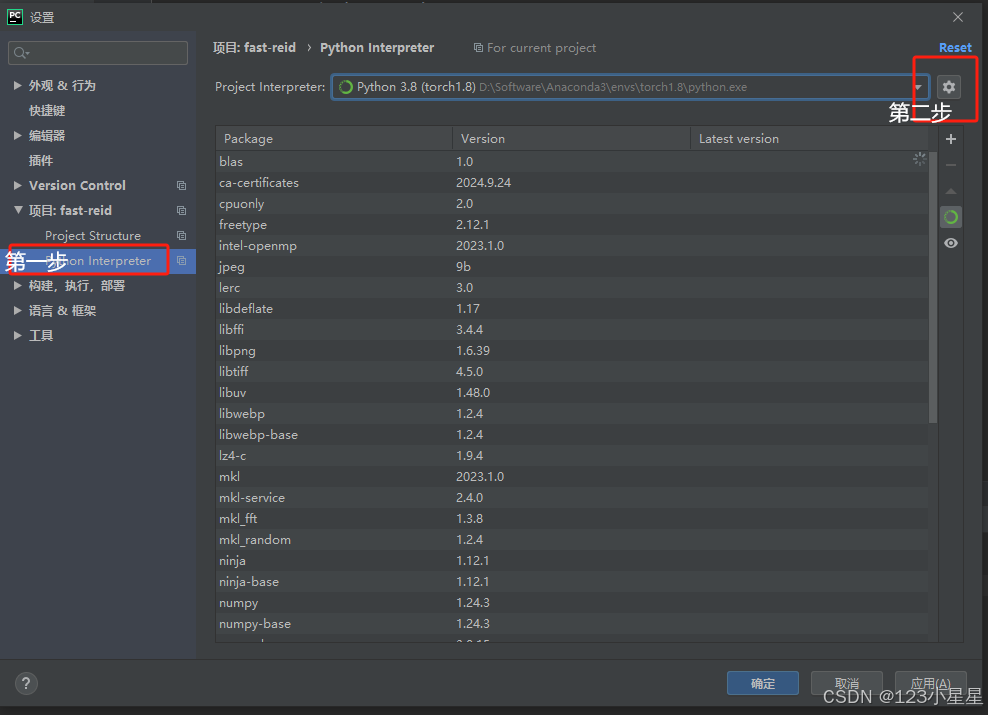The height and width of the screenshot is (715, 988).
Task: Click the upgrade package up-arrow icon
Action: (951, 191)
